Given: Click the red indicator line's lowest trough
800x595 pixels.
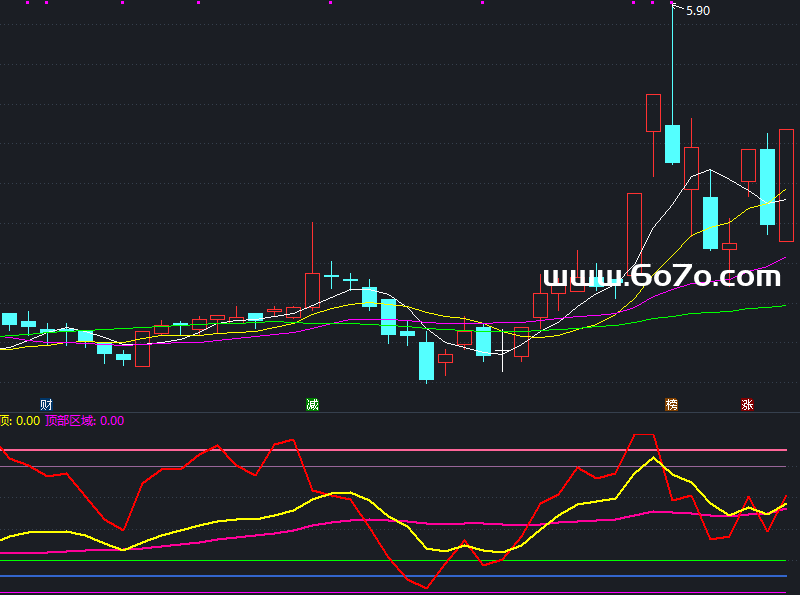Looking at the screenshot, I should pos(427,587).
